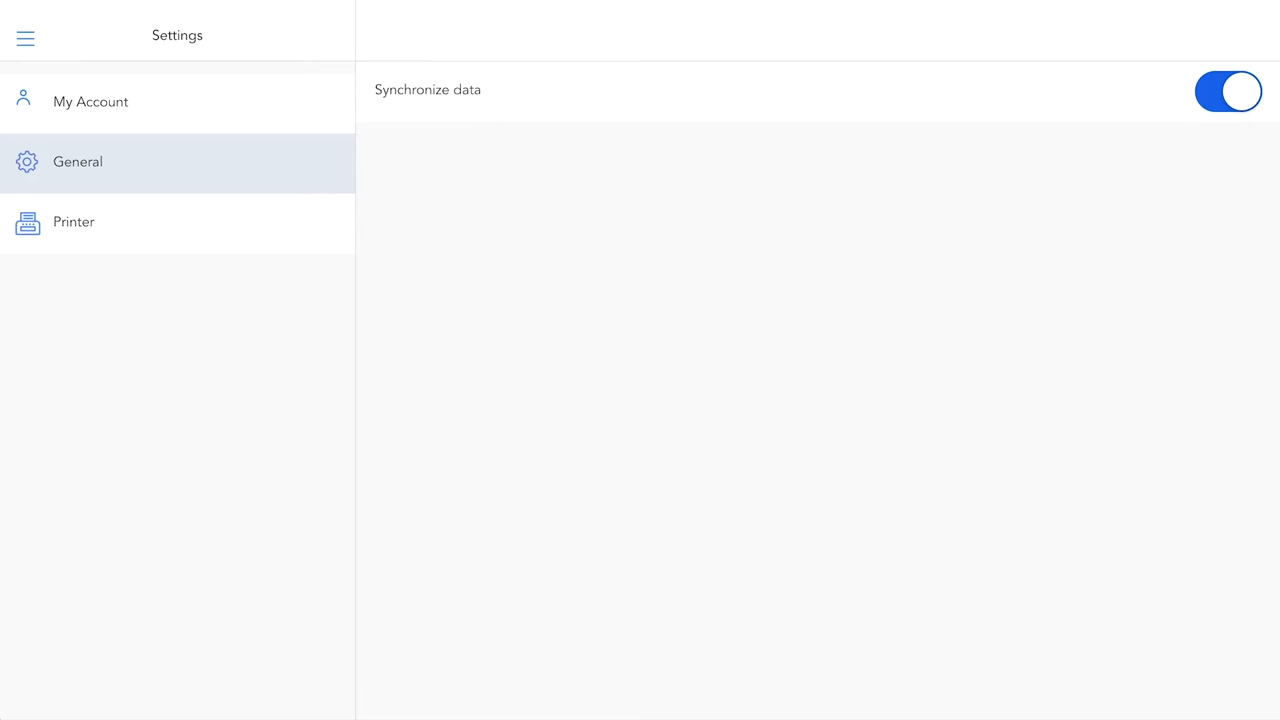Switch to the Printer settings section

[x=177, y=222]
